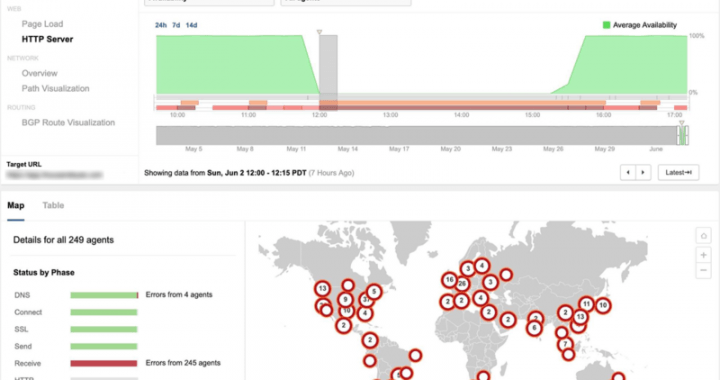The width and height of the screenshot is (720, 380).
Task: Select the map cluster marker labeled 16
Action: [x=449, y=279]
